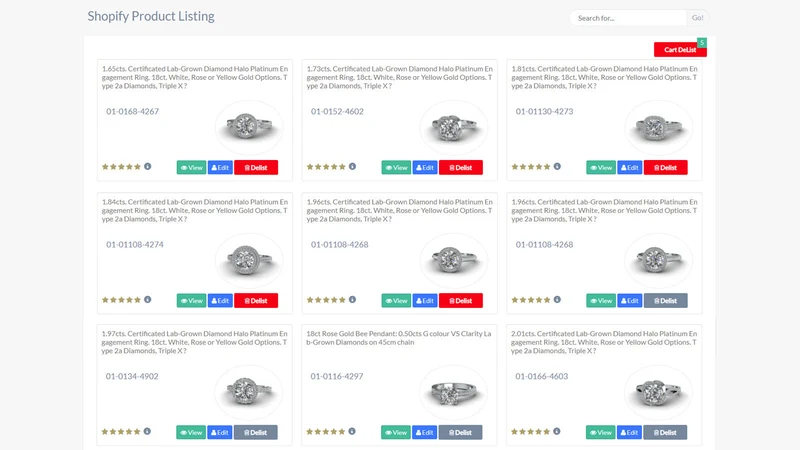Click grey Delist button for 01-0134-4902
This screenshot has width=800, height=450.
(256, 432)
